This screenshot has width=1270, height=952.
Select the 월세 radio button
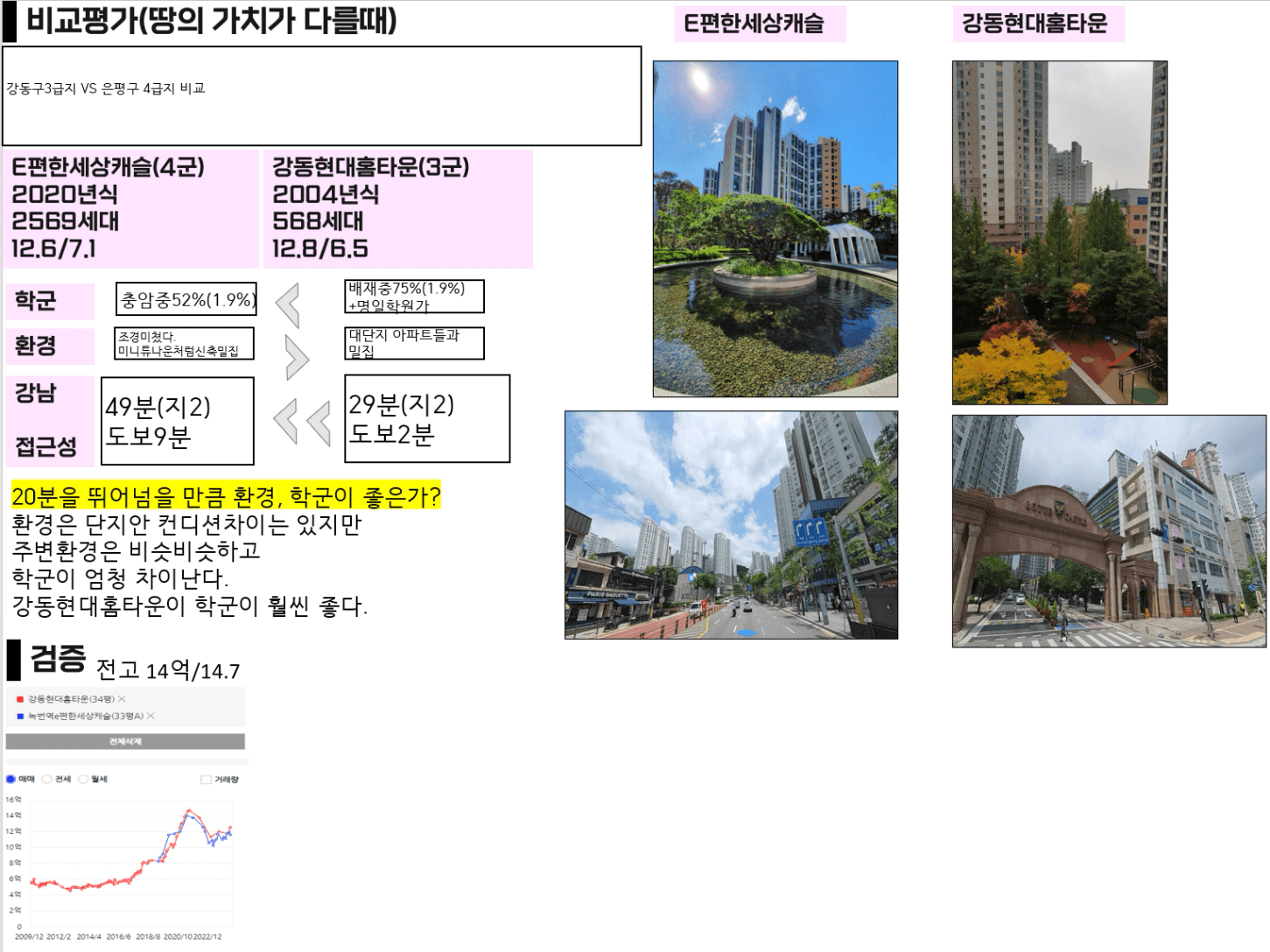click(x=83, y=779)
